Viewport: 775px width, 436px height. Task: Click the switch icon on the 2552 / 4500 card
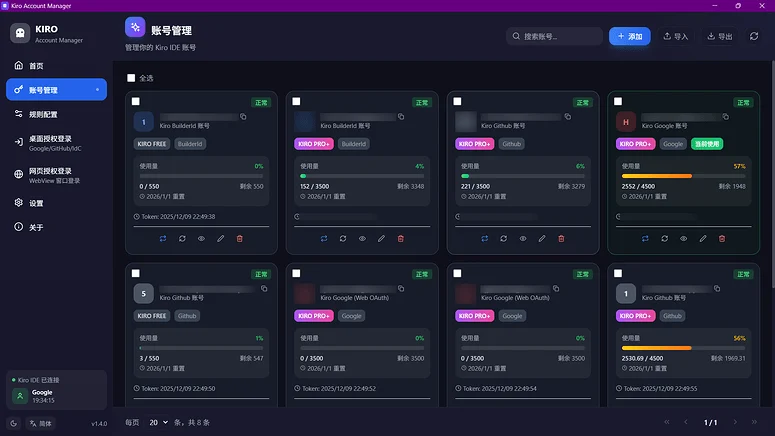point(645,239)
